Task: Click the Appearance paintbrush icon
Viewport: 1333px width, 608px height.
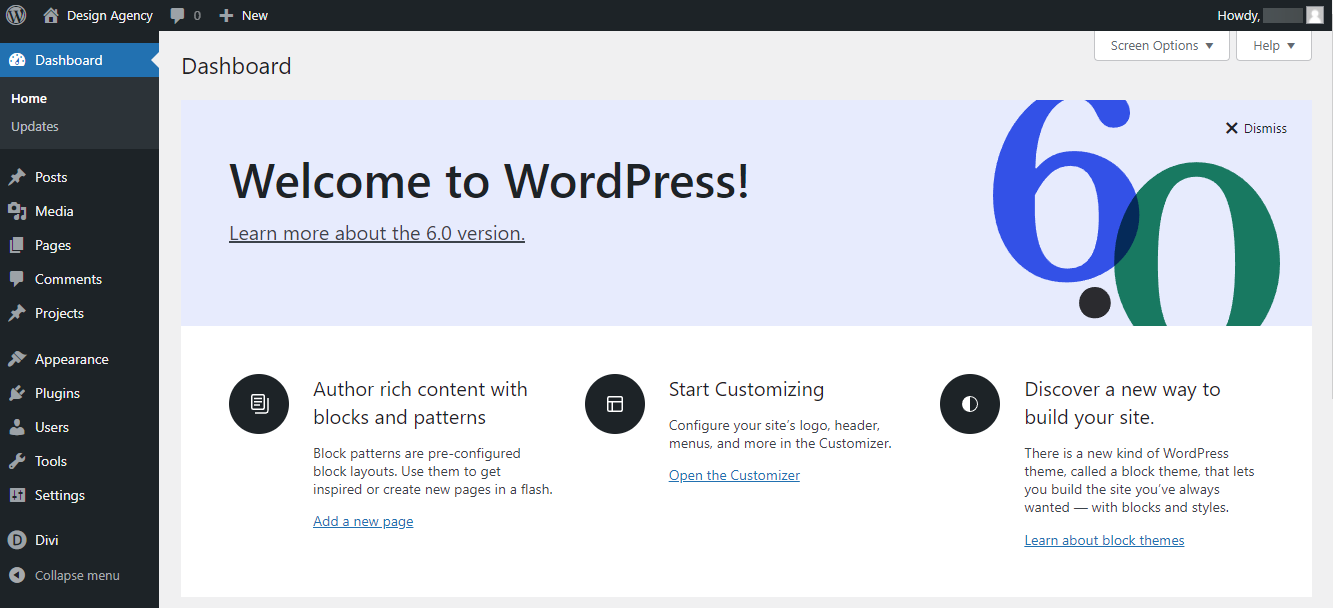Action: (17, 359)
